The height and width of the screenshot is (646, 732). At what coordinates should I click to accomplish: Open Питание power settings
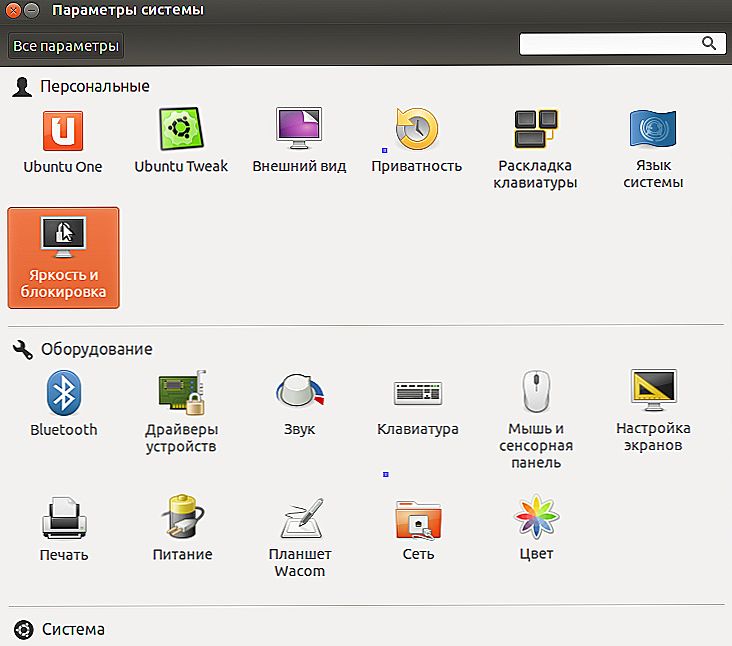tap(183, 528)
